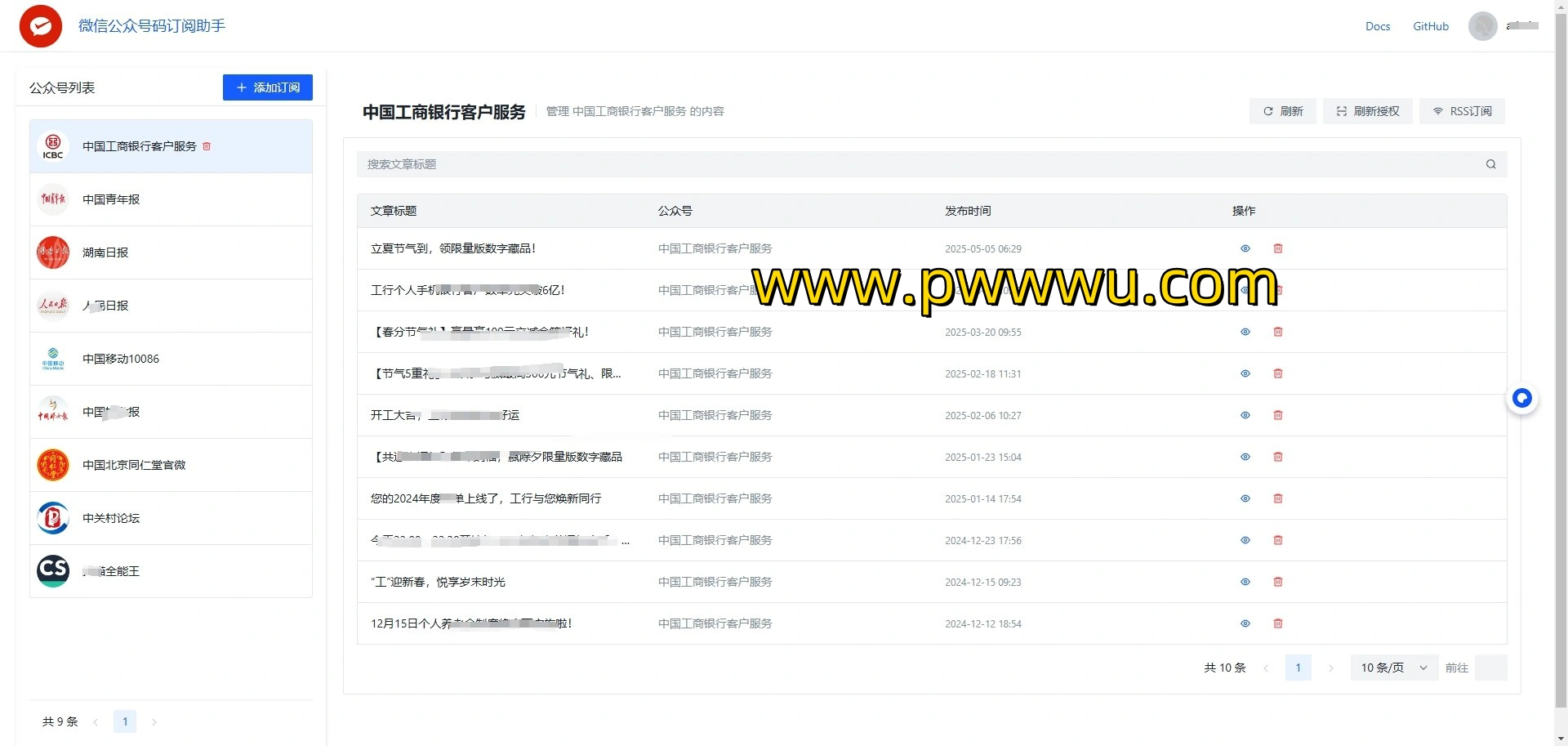Select 湖南日报 in account list
Viewport: 1568px width, 746px height.
pos(171,252)
